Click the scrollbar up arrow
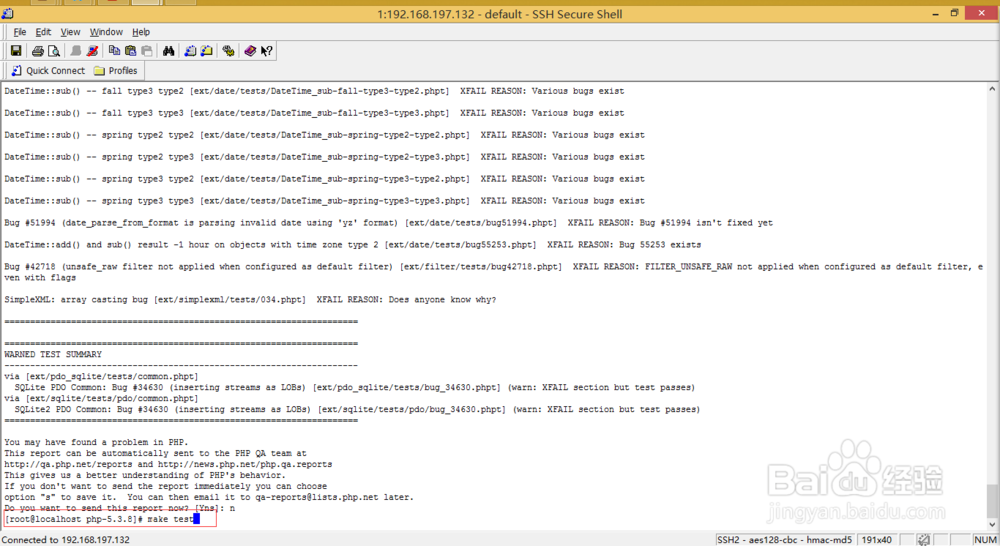Screen dimensions: 1000x546 (x=992, y=89)
